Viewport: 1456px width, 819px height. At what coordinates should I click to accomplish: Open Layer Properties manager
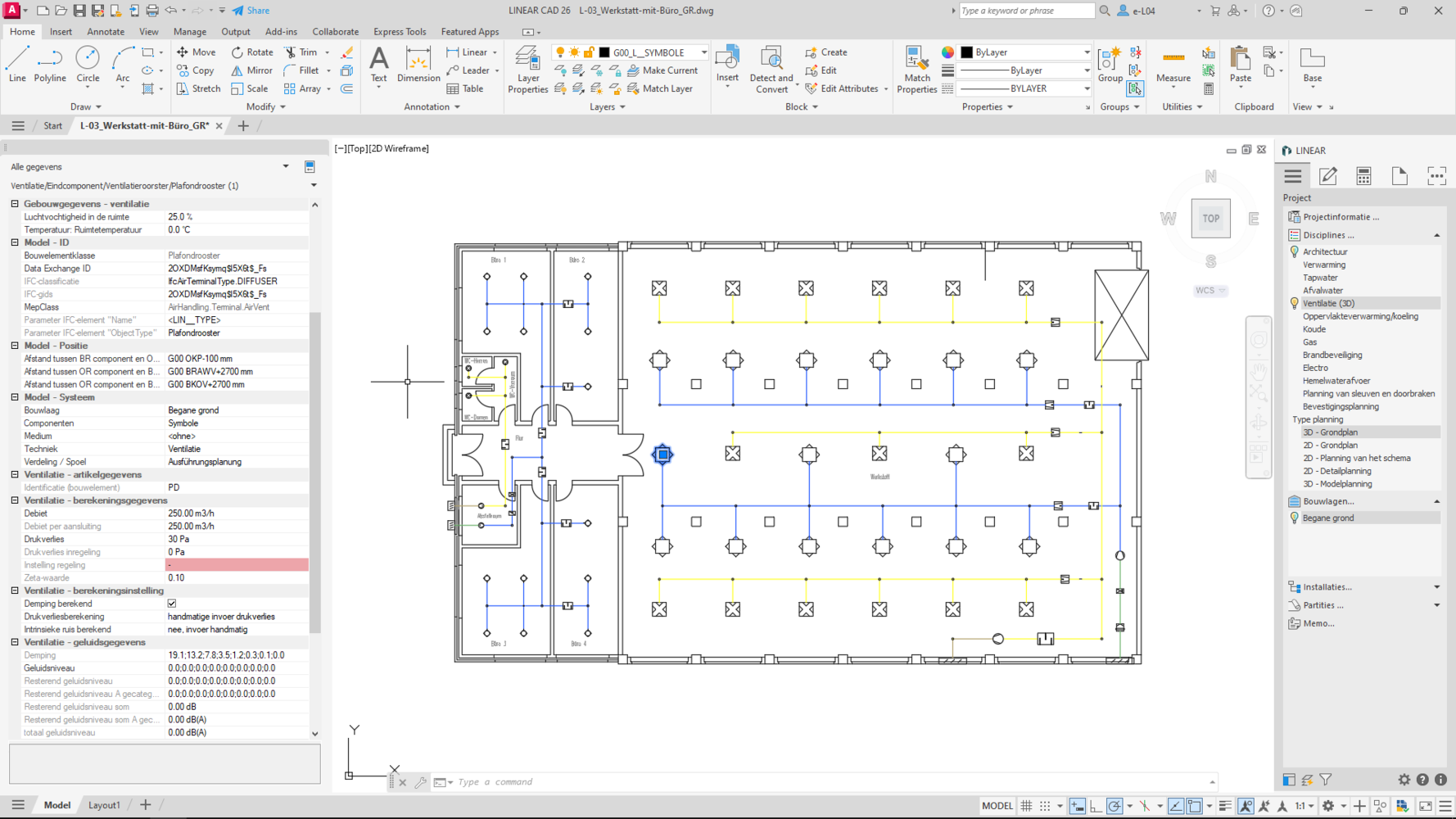527,70
